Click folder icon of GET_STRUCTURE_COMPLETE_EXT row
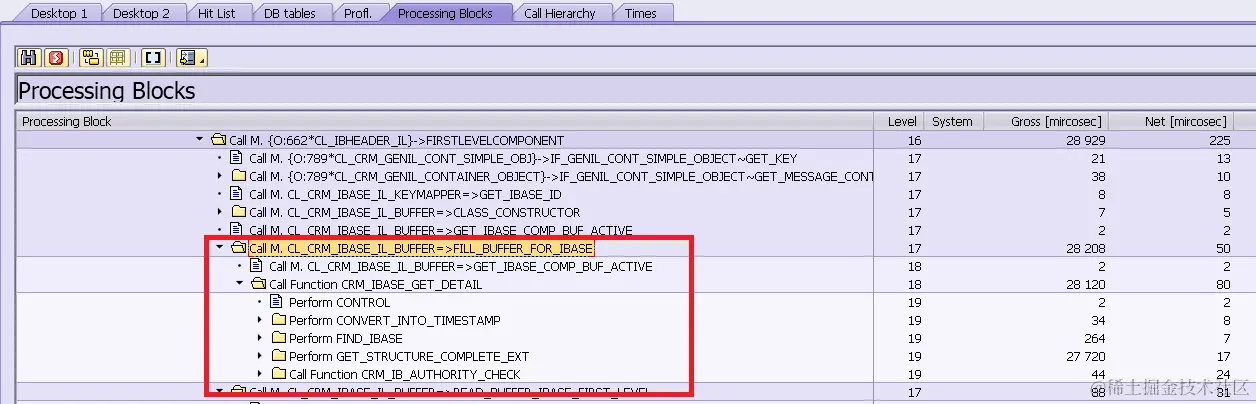This screenshot has height=404, width=1256. click(278, 356)
